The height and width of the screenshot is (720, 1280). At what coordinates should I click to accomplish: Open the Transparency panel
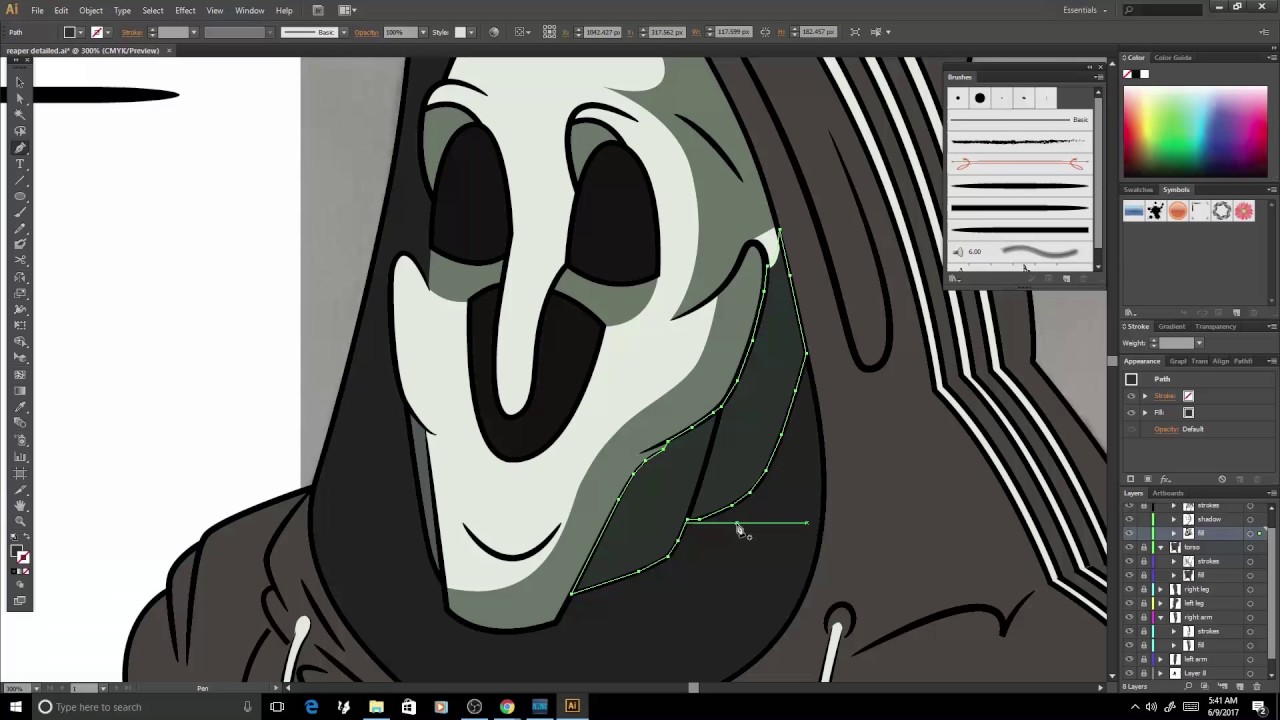1215,326
